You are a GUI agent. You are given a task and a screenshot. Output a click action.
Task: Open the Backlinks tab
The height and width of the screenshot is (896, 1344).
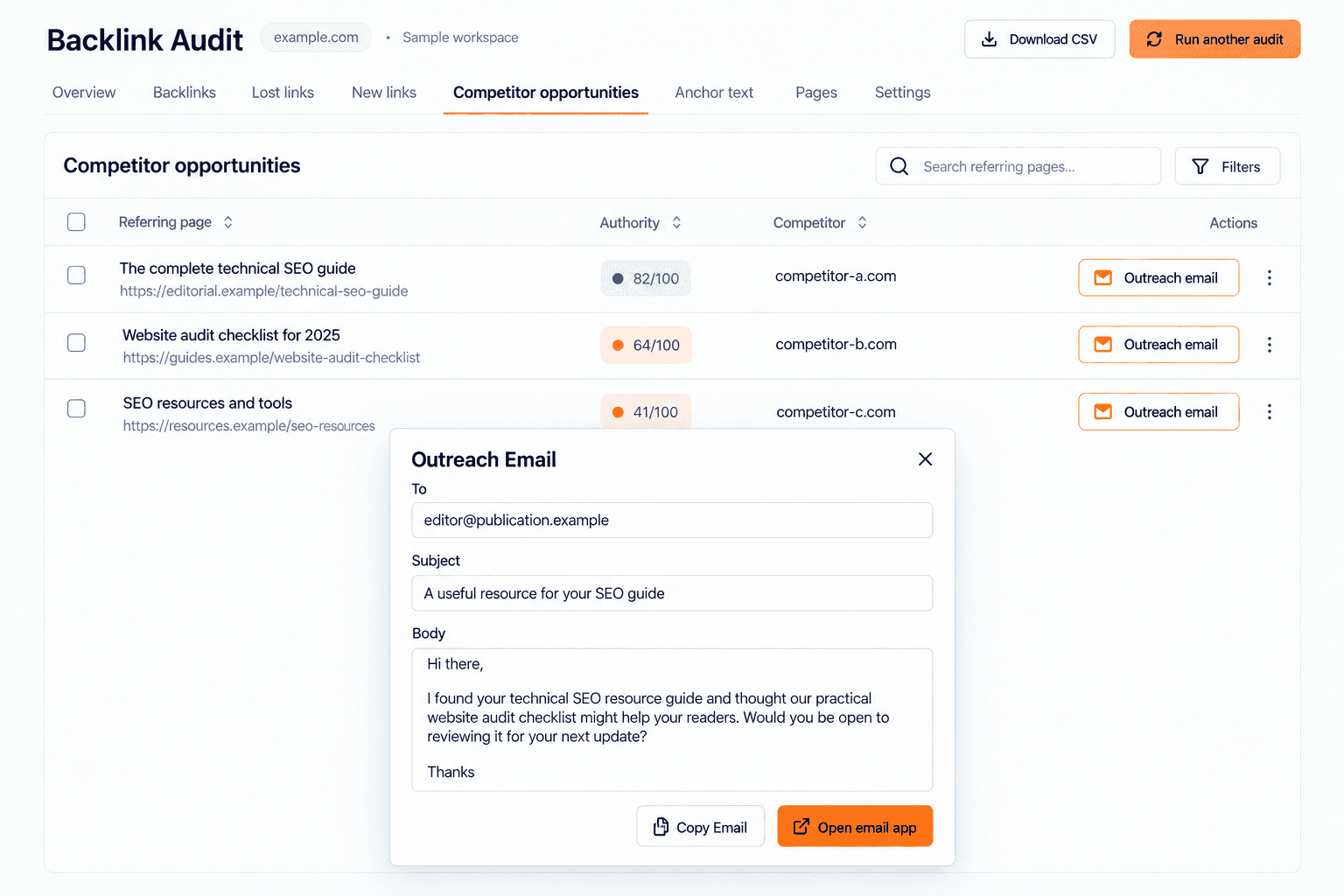click(185, 93)
